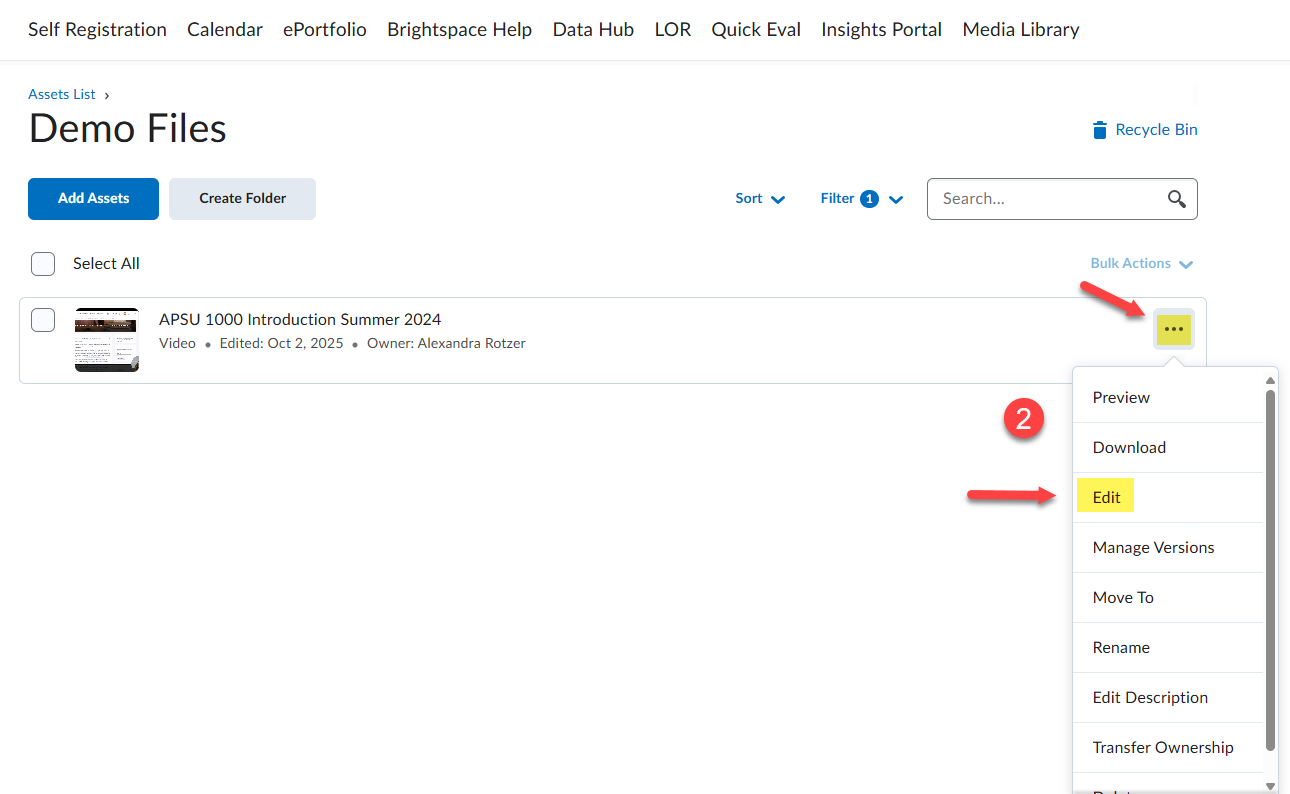This screenshot has height=794, width=1290.
Task: Select Rename in the actions menu
Action: click(1120, 647)
